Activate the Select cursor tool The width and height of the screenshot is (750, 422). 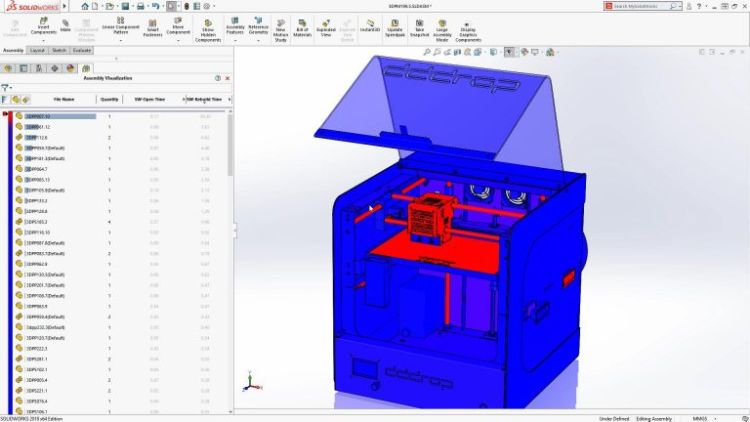pyautogui.click(x=171, y=6)
